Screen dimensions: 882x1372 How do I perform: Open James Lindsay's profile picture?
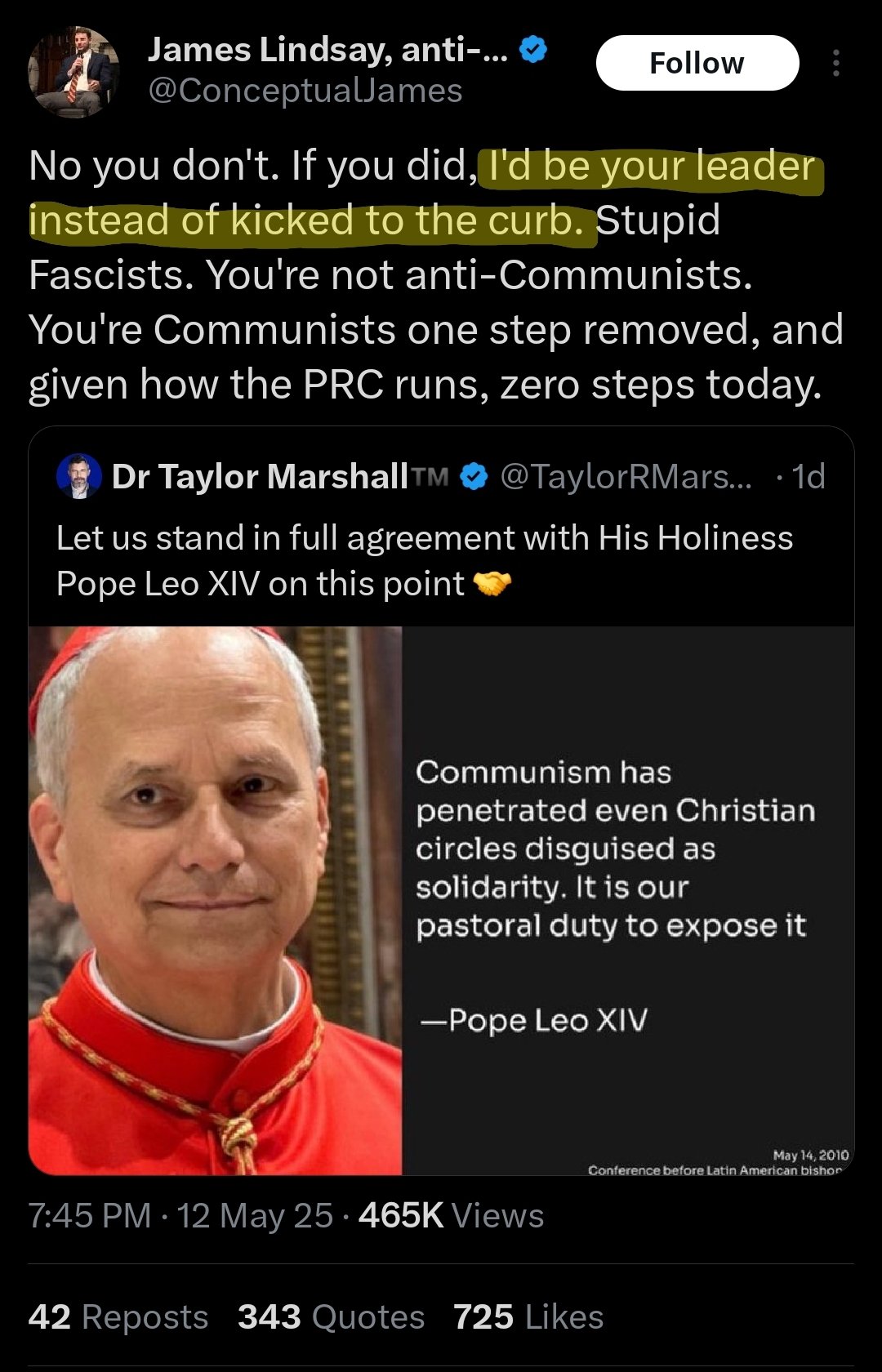[73, 72]
